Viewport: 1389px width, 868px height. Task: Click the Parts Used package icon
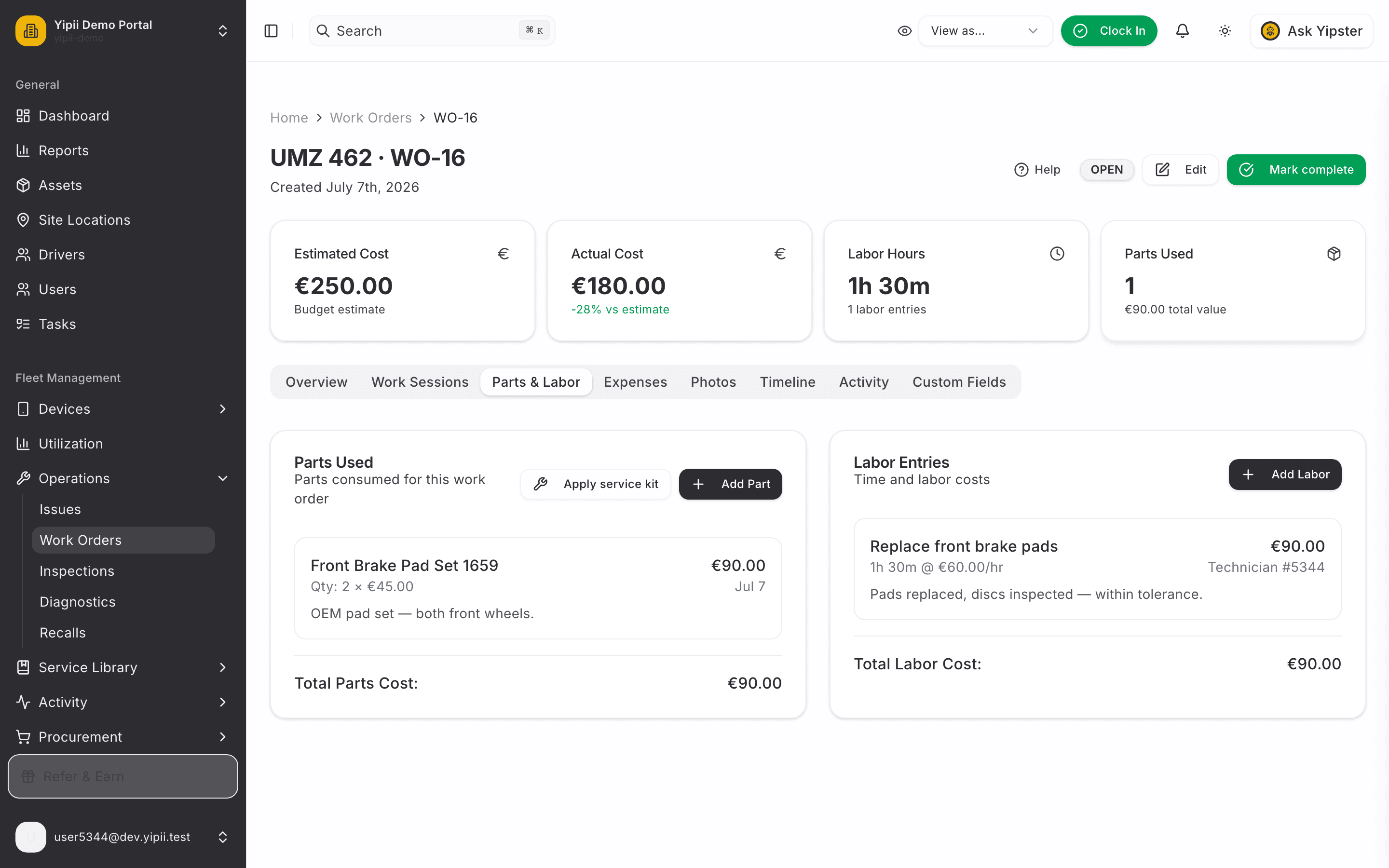(1334, 254)
